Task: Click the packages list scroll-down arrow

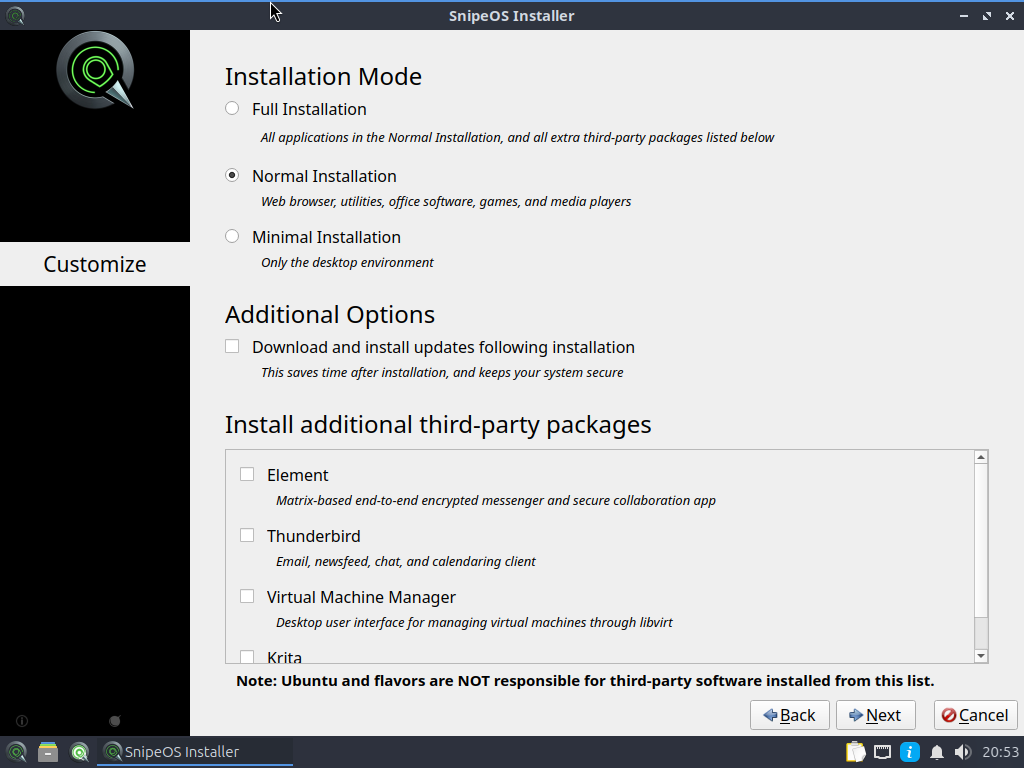Action: pos(980,656)
